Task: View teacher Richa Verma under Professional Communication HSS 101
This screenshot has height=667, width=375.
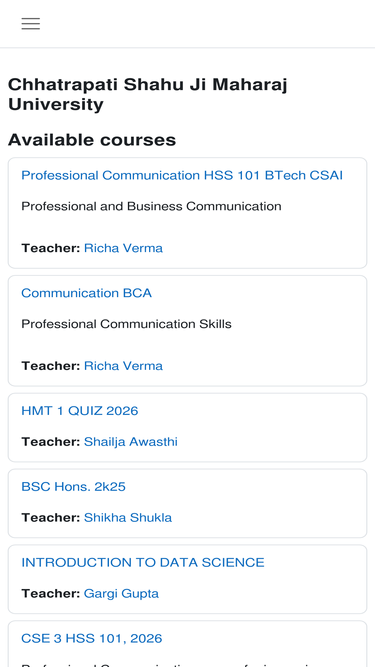Action: click(123, 248)
